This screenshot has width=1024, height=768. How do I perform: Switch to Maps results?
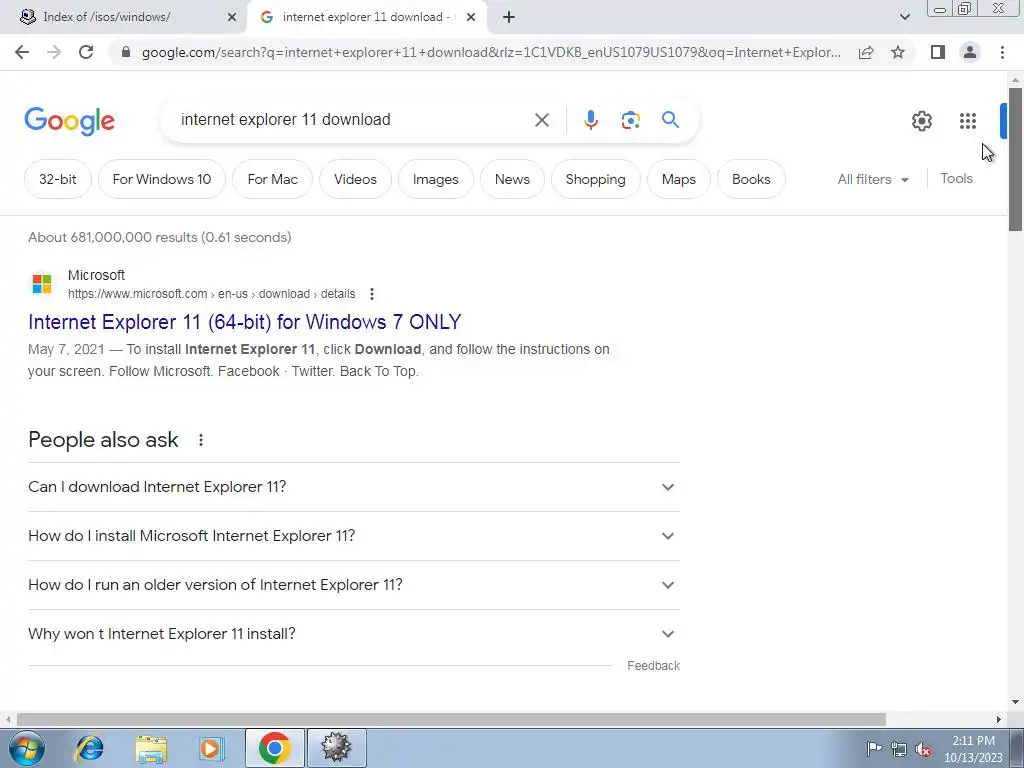pyautogui.click(x=679, y=179)
